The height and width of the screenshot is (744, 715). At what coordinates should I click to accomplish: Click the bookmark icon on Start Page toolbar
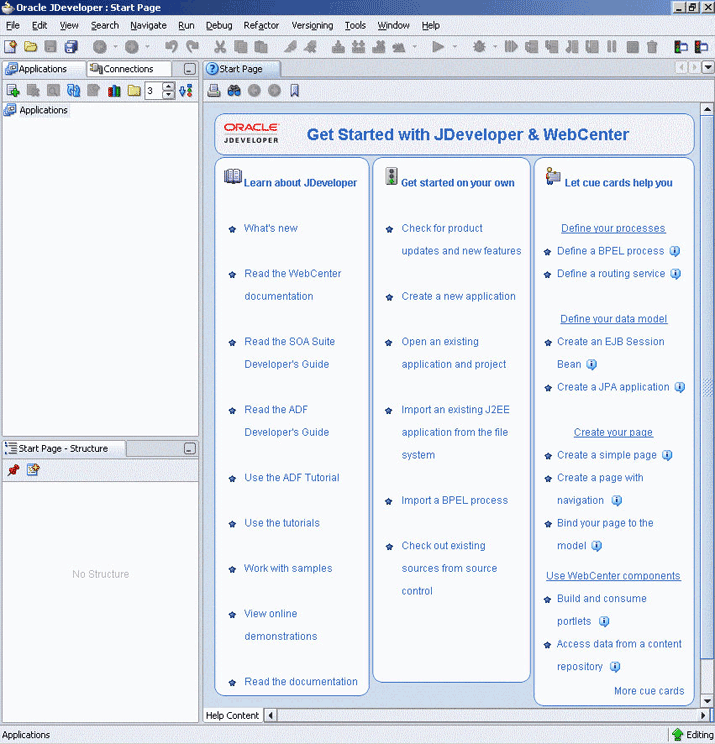(x=295, y=90)
